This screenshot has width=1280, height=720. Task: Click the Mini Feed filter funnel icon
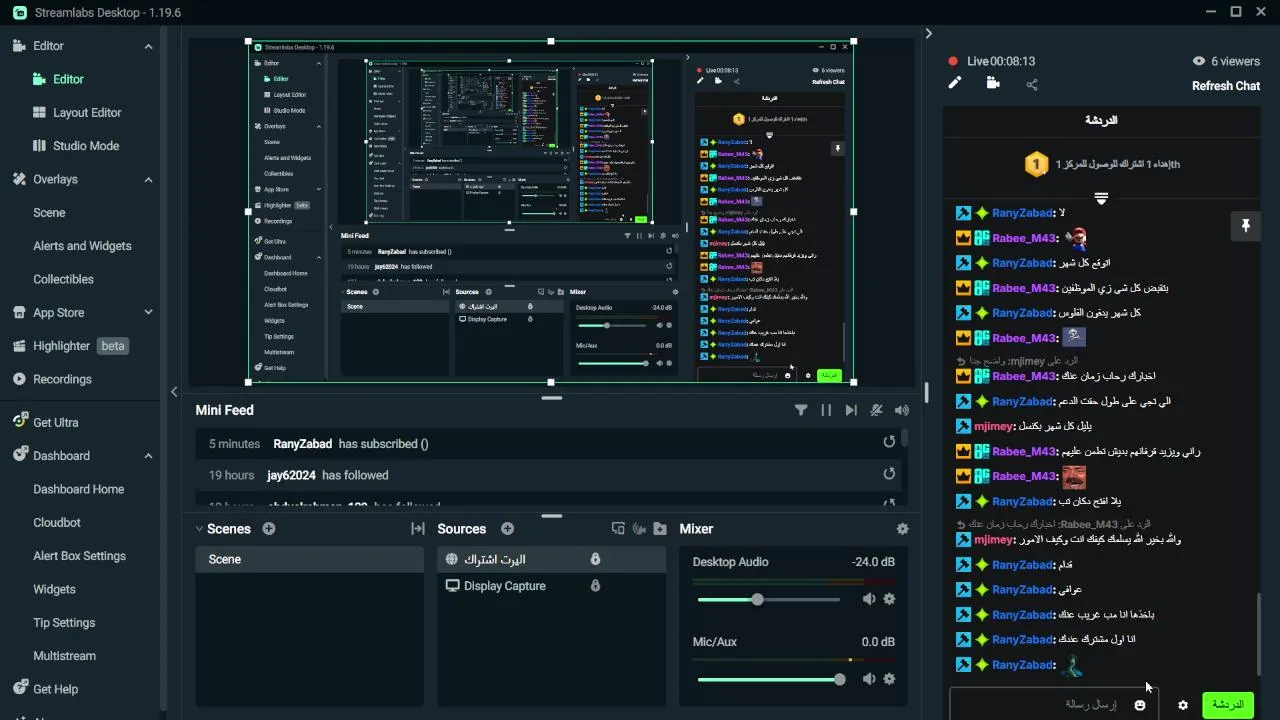[x=801, y=410]
